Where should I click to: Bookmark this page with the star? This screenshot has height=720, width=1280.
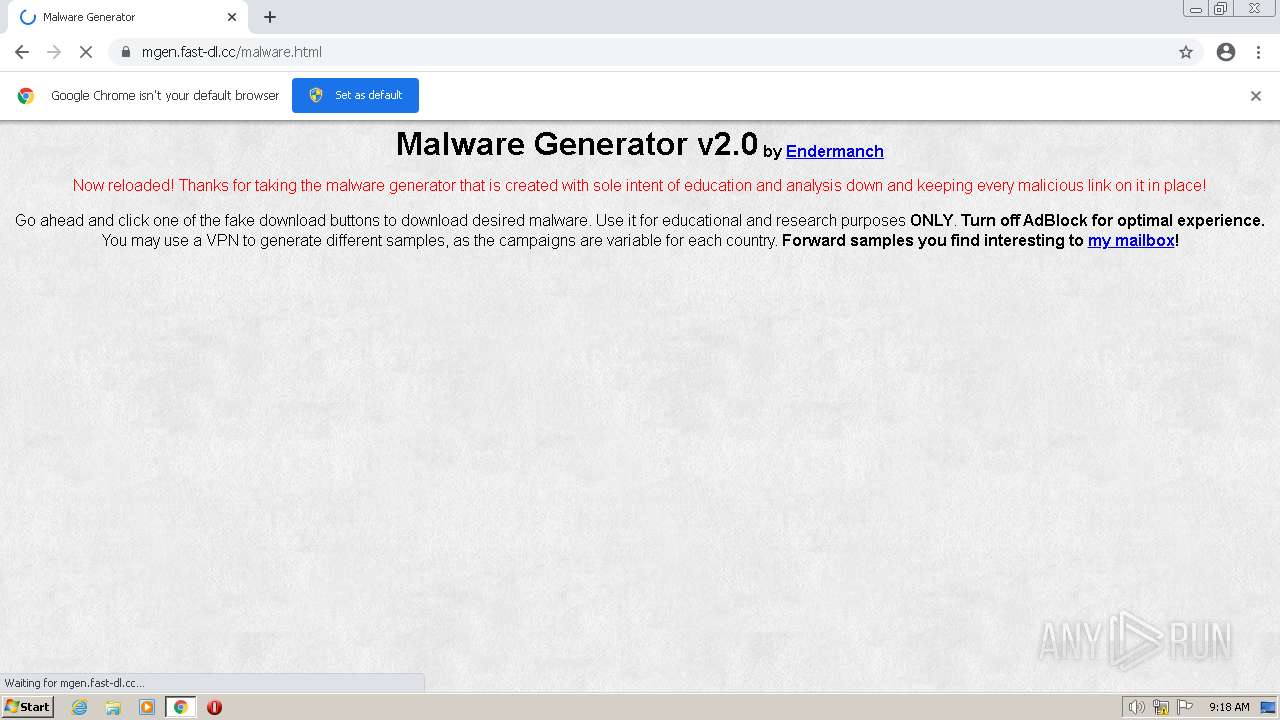click(1186, 52)
